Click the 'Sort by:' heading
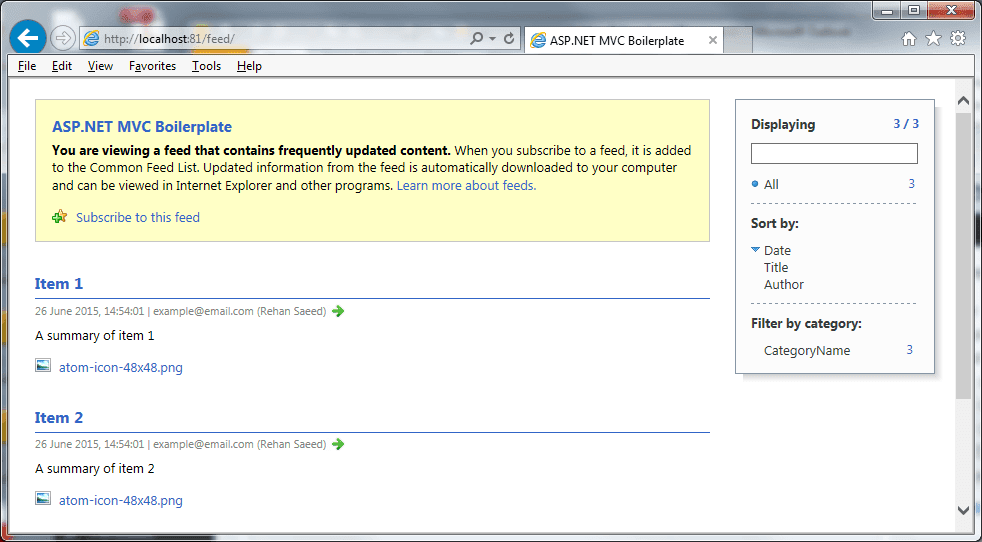Screen dimensions: 982x542 coord(775,224)
